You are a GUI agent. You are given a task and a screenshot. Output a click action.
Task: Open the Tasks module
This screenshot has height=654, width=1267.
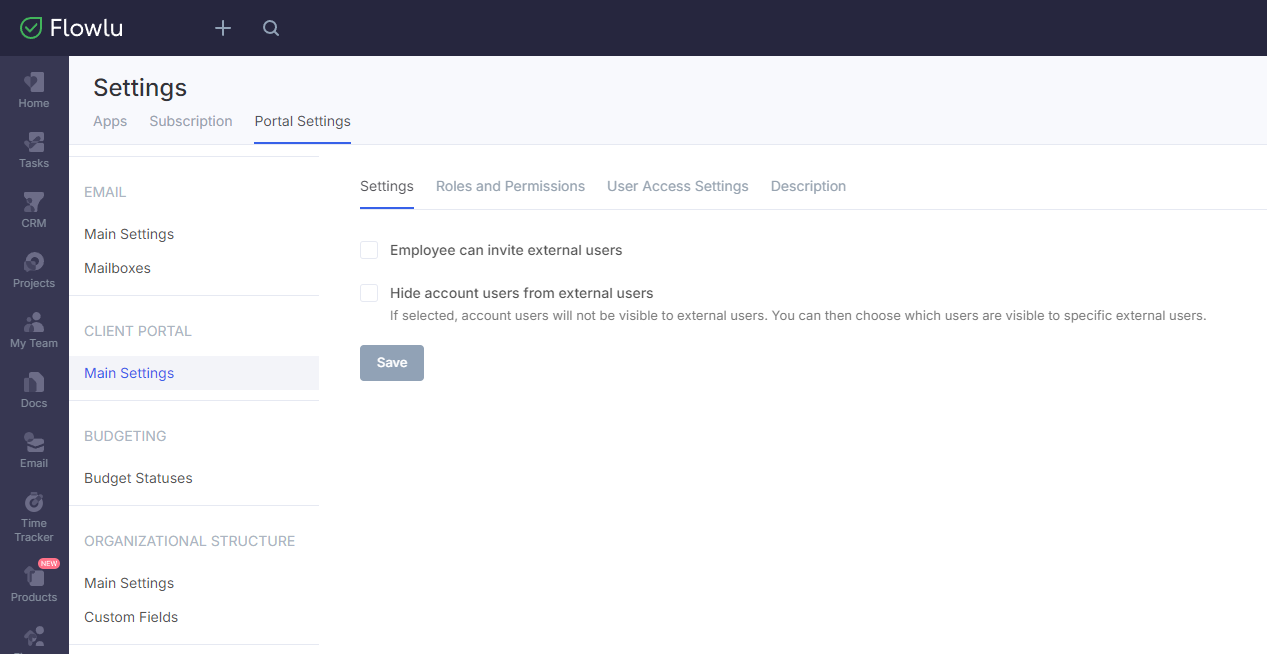click(x=34, y=150)
